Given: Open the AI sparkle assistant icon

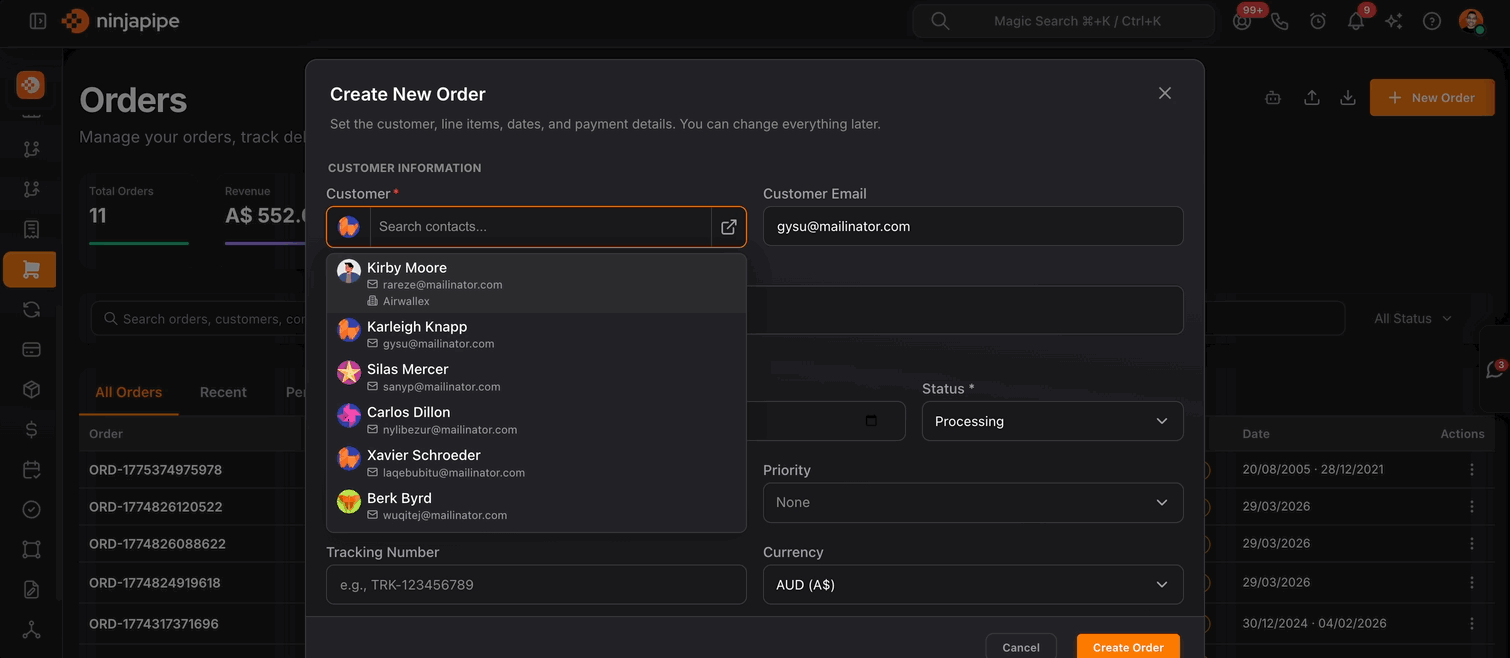Looking at the screenshot, I should [x=1394, y=21].
